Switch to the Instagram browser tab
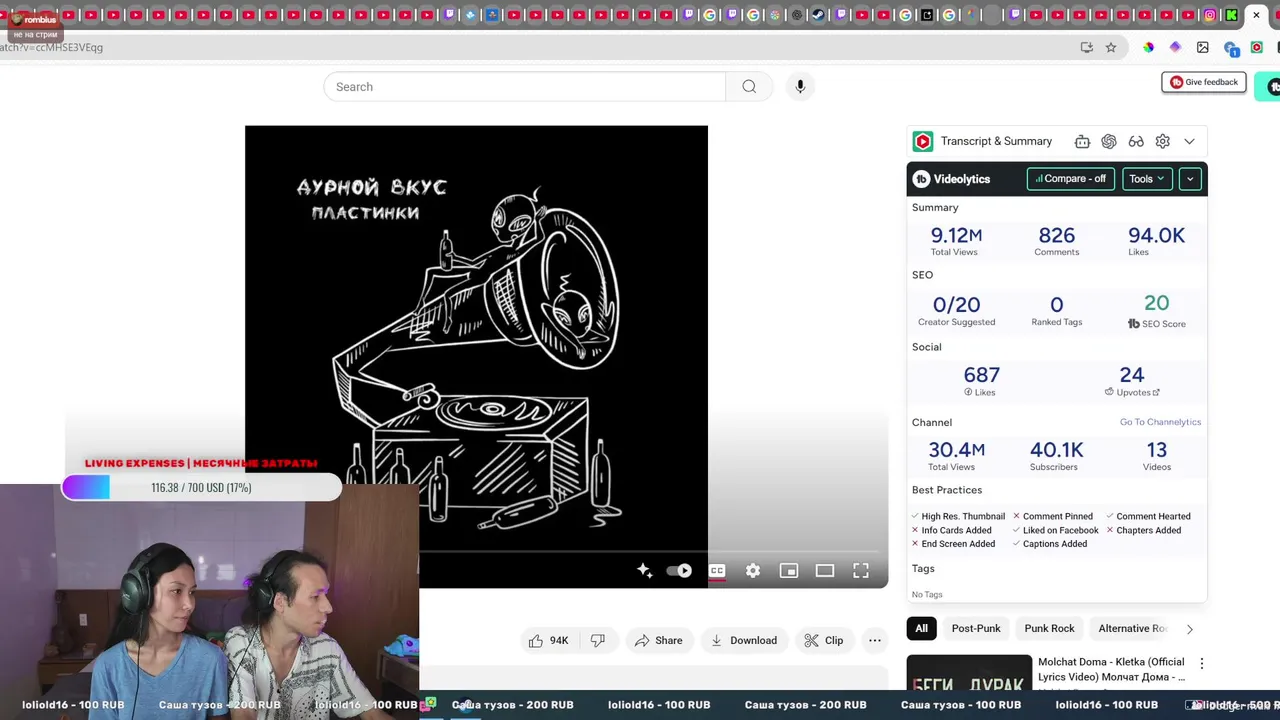Viewport: 1280px width, 720px height. pos(1210,15)
